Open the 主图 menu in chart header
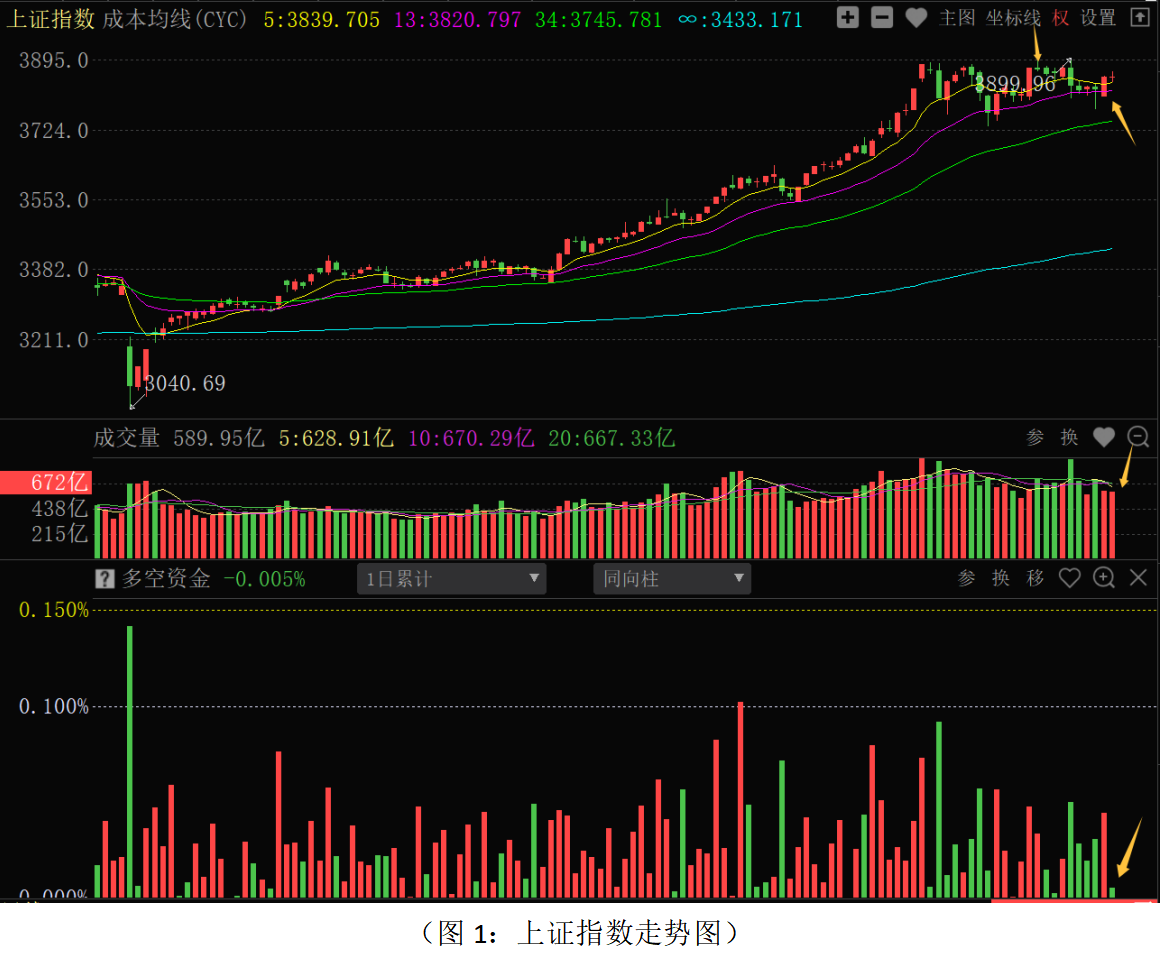The image size is (1162, 955). point(957,18)
